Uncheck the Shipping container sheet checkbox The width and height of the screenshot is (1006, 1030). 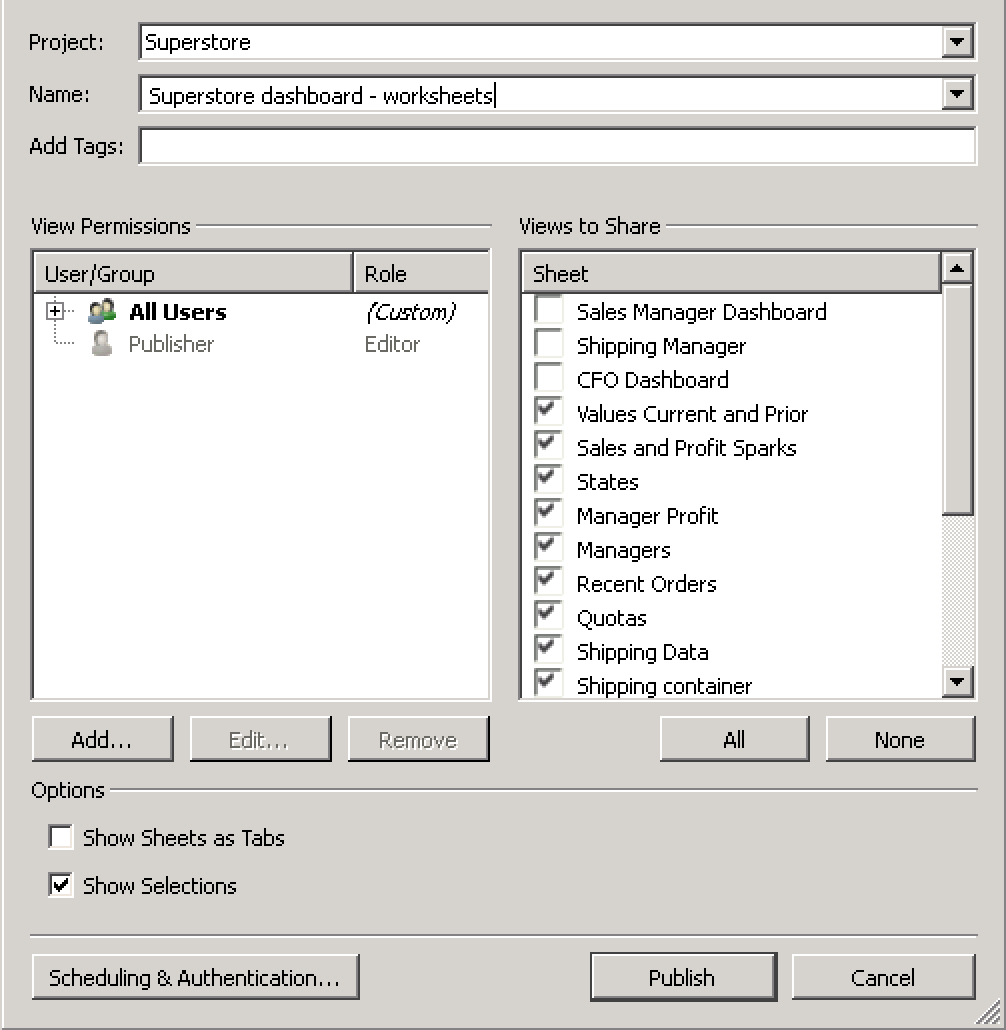coord(549,683)
